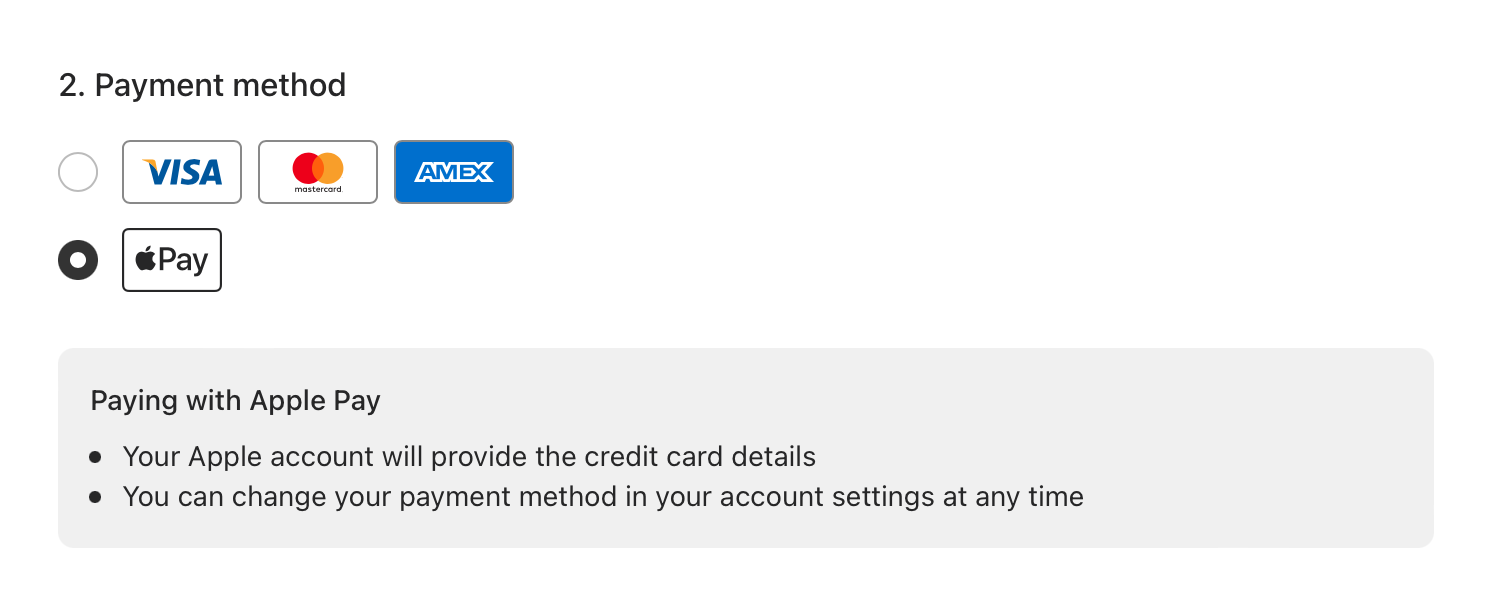Click the bullet before 'You can change'
Viewport: 1492px width, 606px height.
[95, 496]
